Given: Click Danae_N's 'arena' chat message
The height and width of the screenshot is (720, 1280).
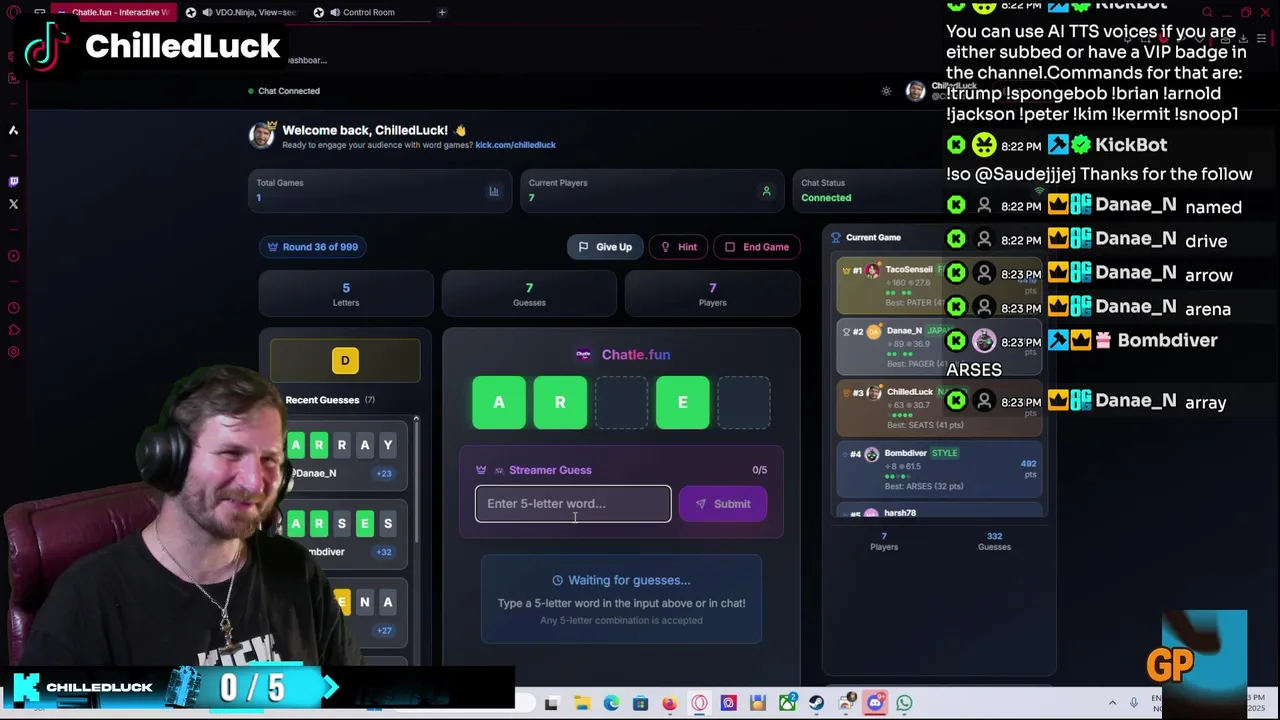Looking at the screenshot, I should click(1208, 309).
